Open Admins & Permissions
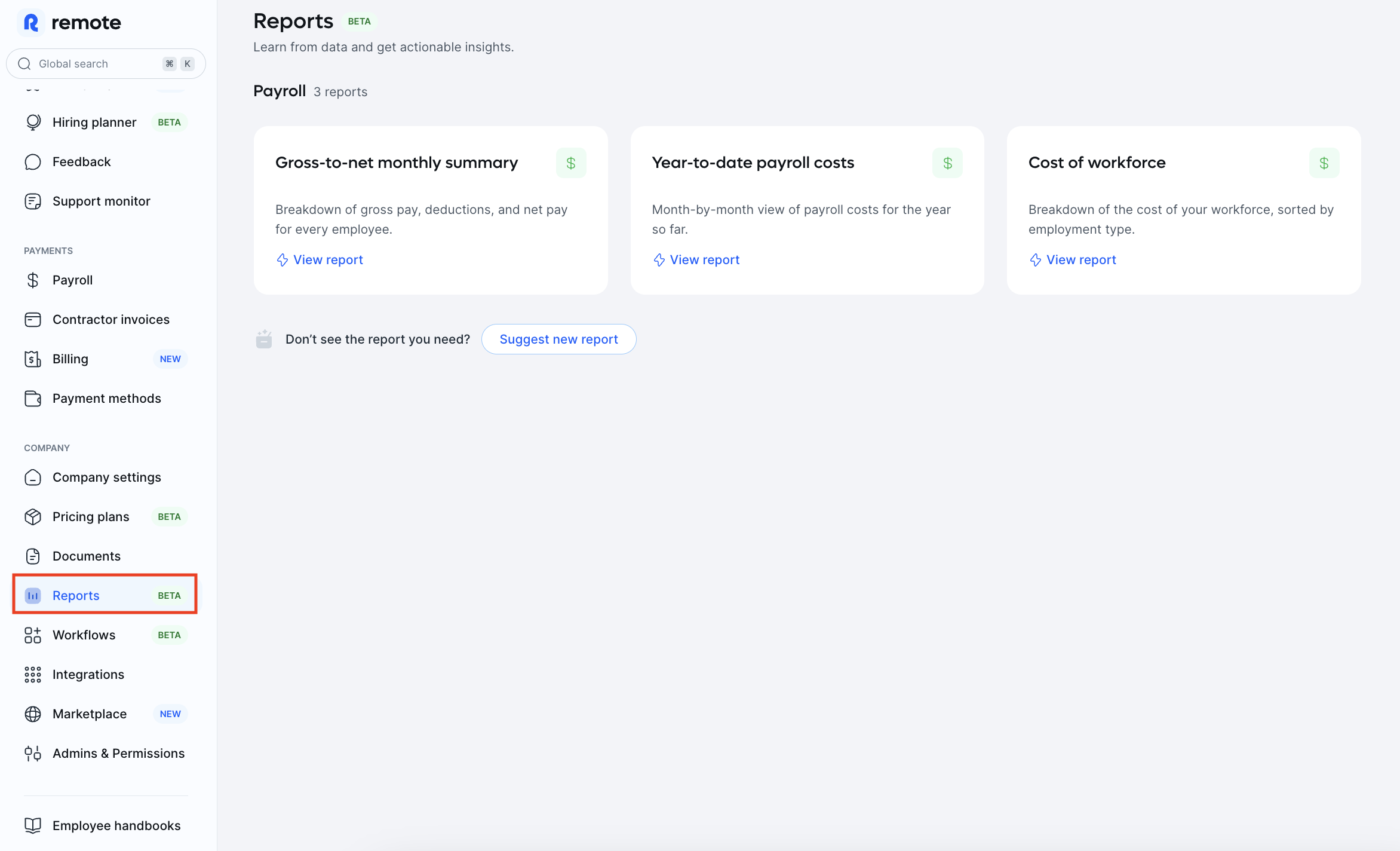The width and height of the screenshot is (1400, 851). click(118, 754)
